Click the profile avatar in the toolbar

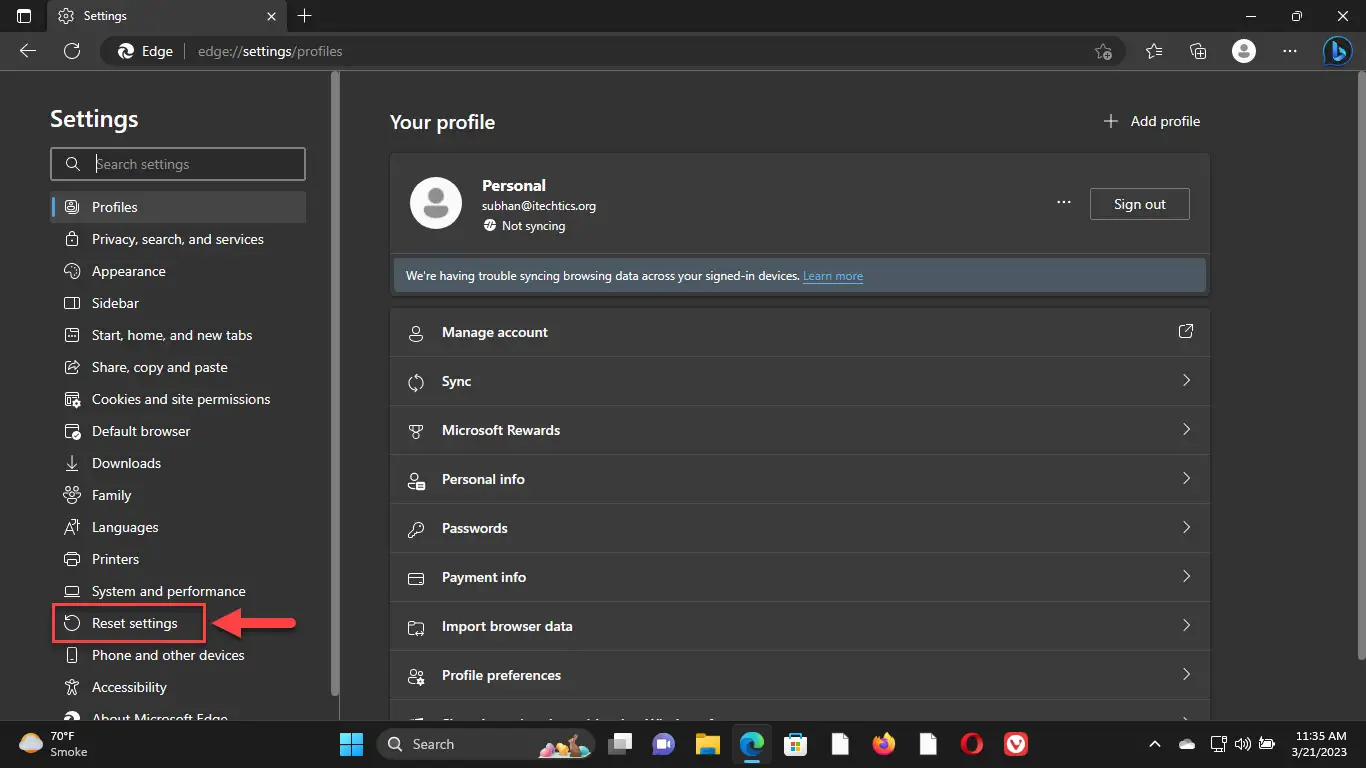tap(1244, 51)
